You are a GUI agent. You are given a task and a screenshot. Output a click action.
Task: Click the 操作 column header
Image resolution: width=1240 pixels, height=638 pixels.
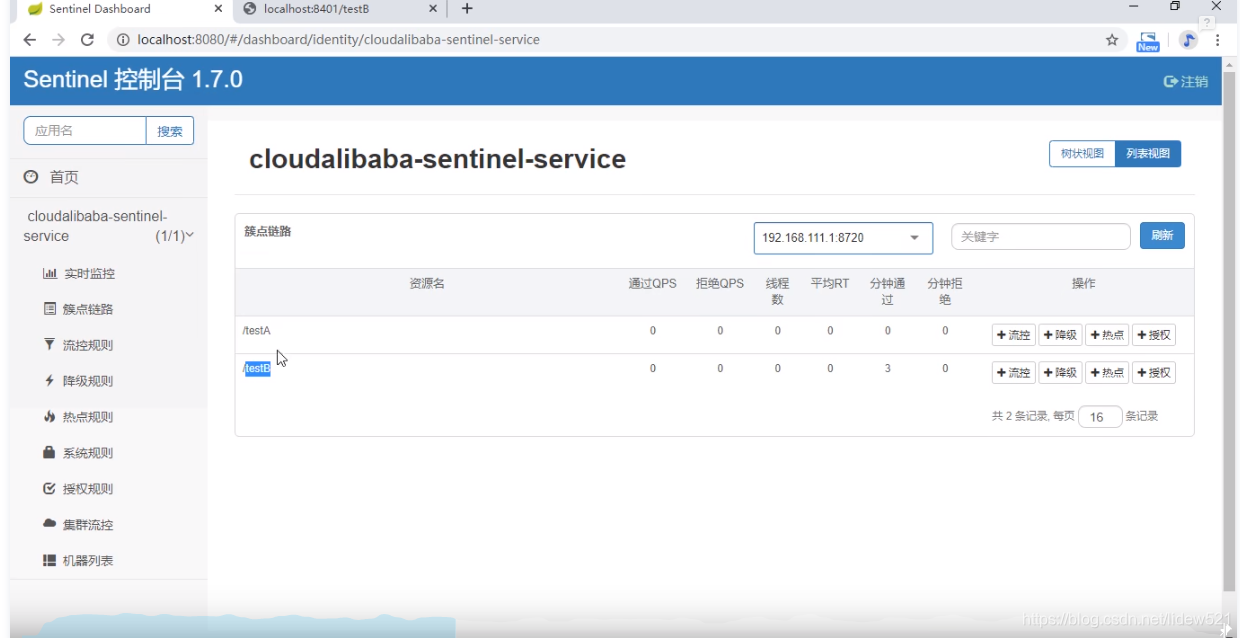tap(1083, 283)
